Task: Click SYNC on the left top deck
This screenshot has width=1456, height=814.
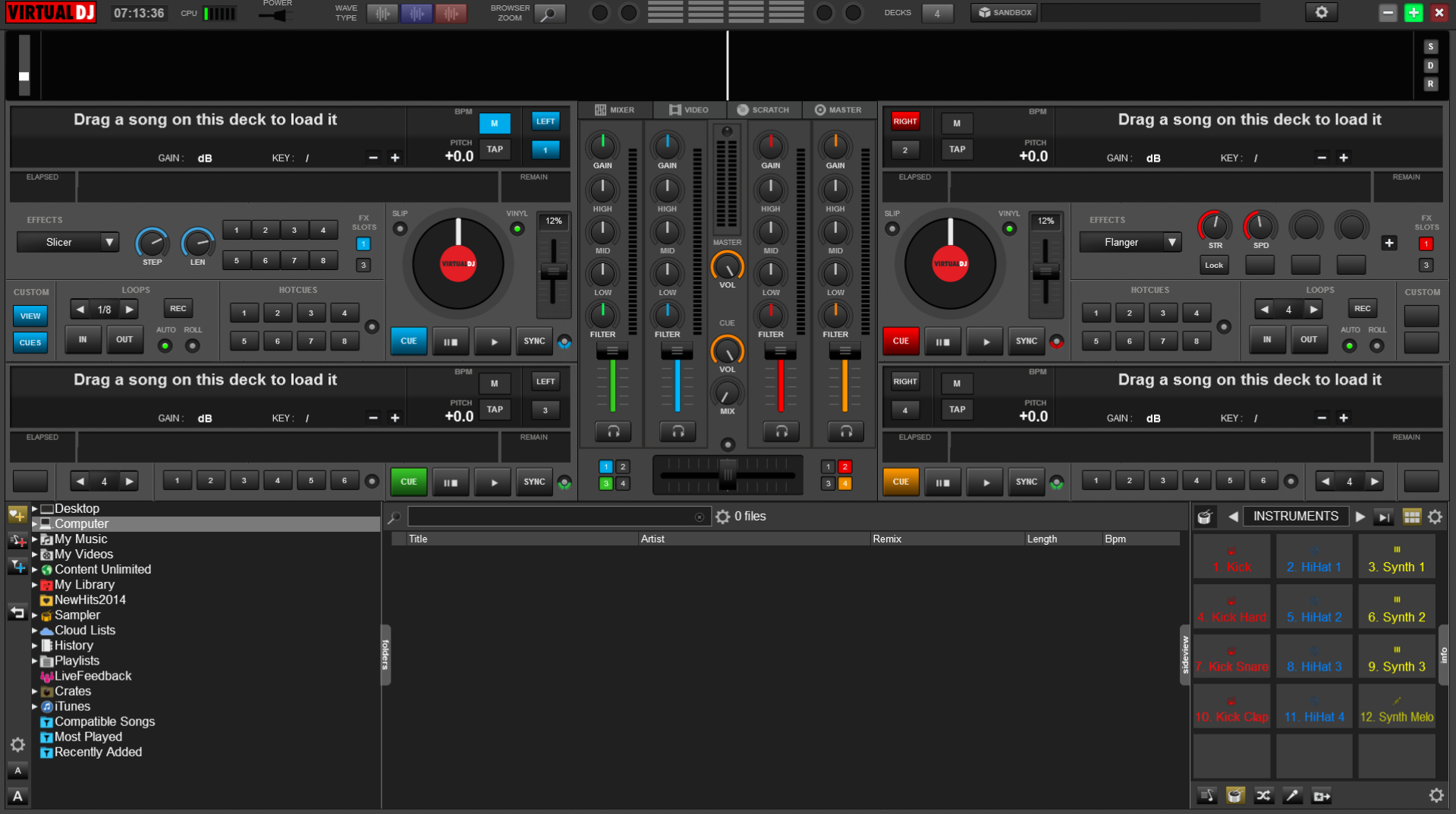Action: click(534, 341)
